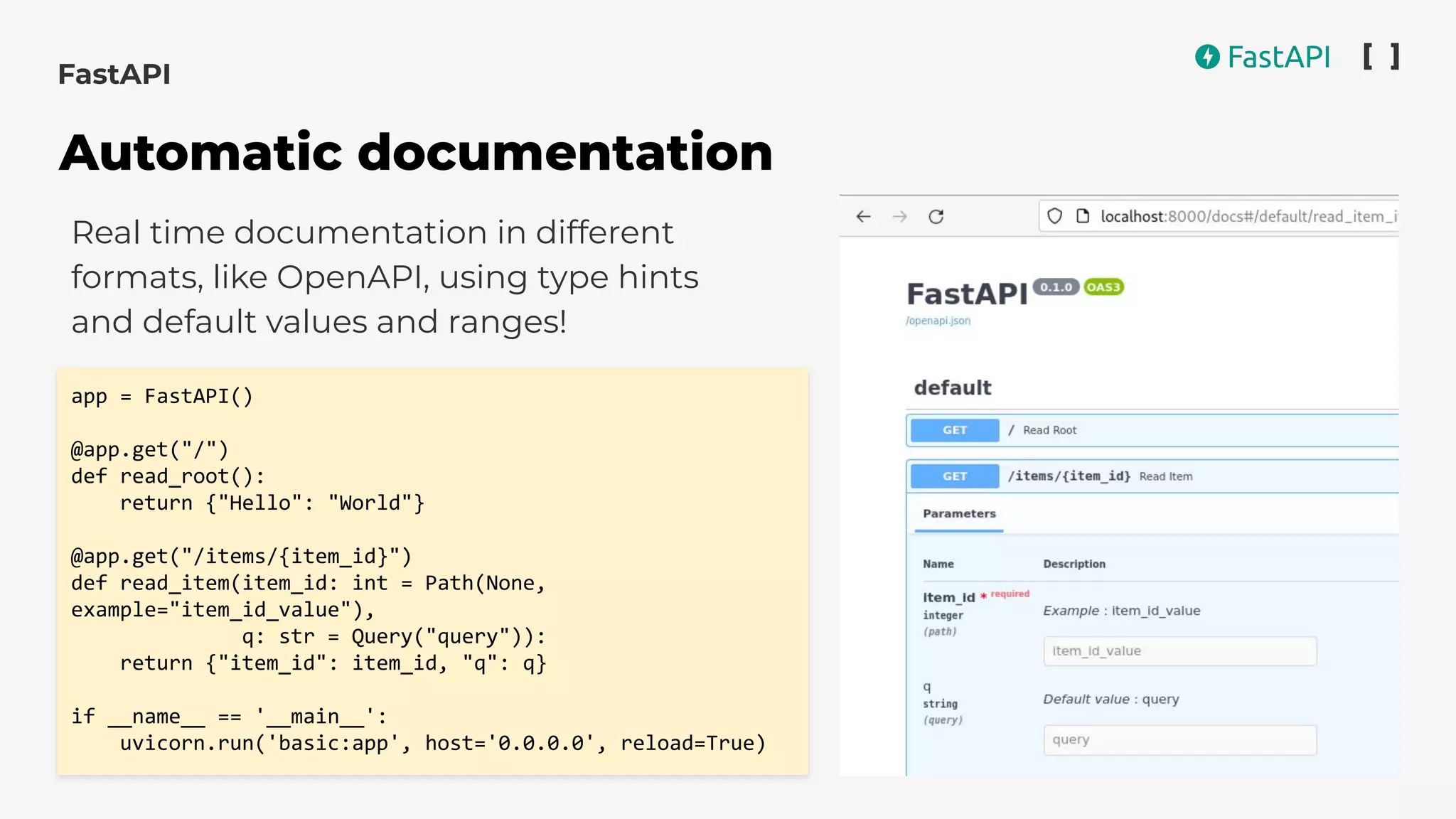Click "Default value : query" description

[1110, 699]
